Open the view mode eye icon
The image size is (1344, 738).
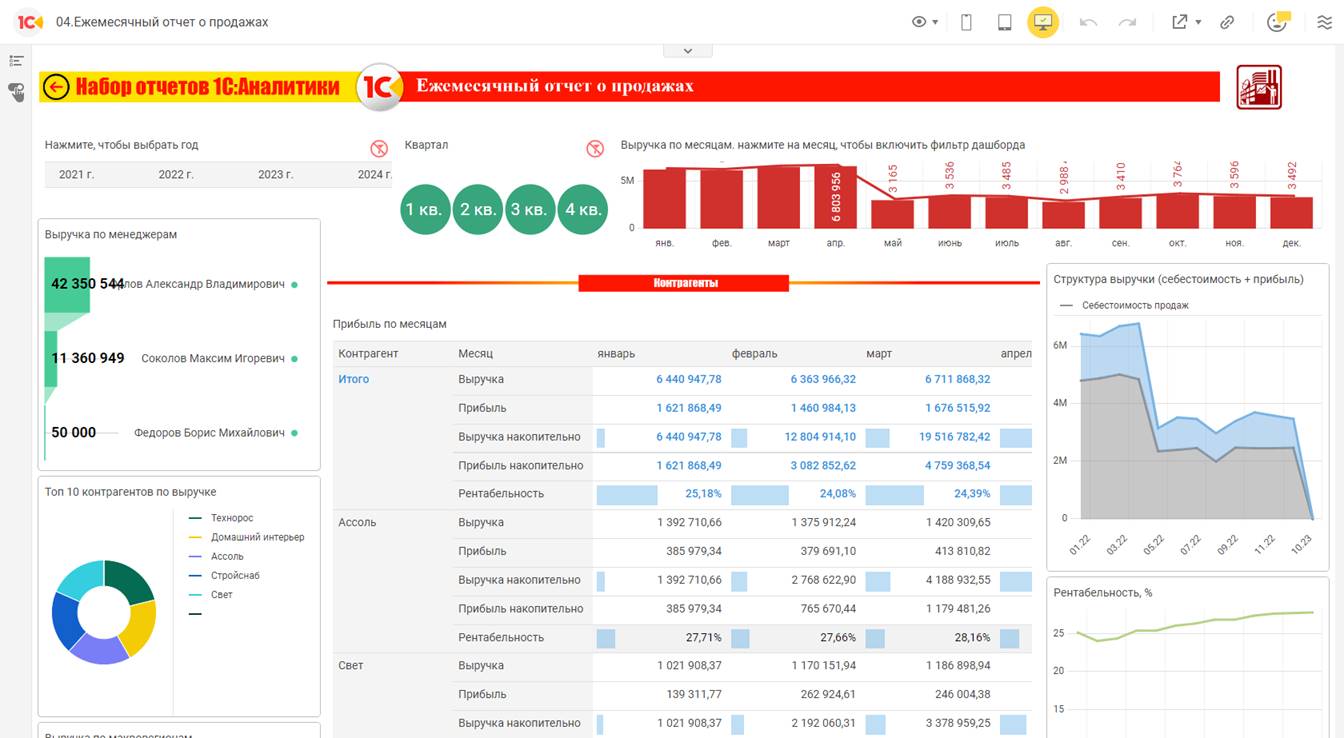(x=919, y=22)
